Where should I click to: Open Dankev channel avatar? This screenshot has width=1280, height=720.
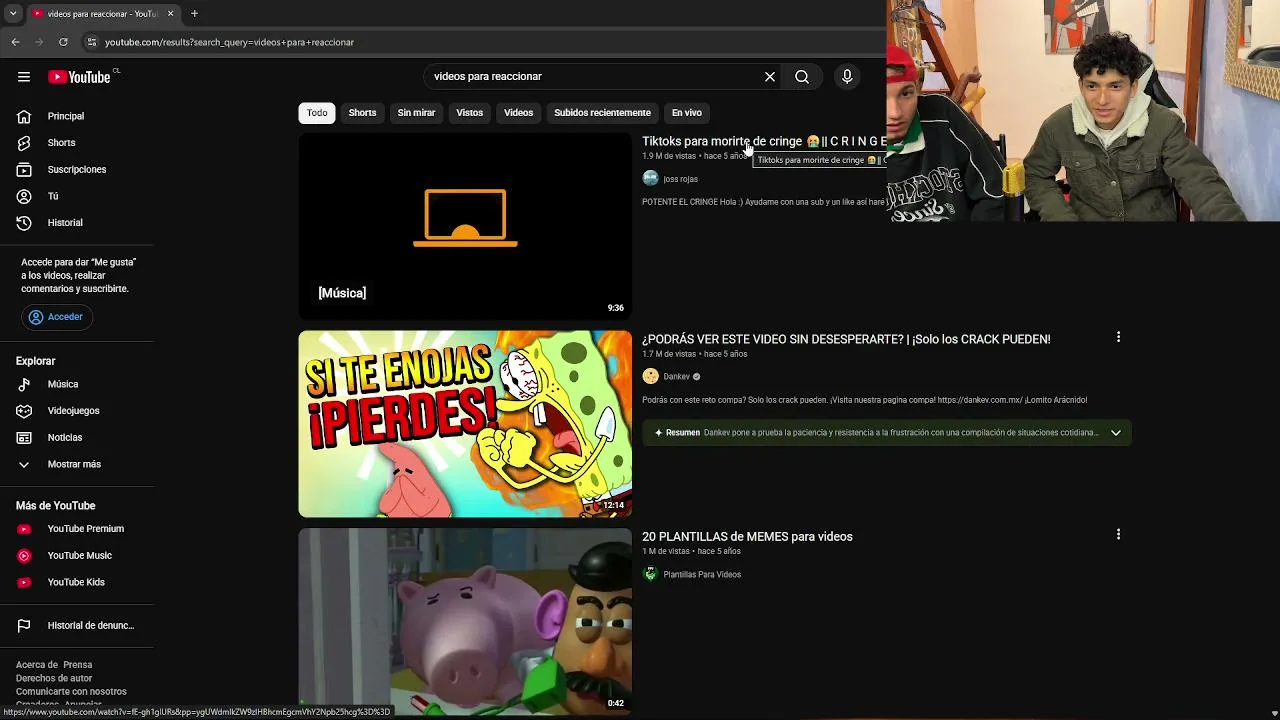651,377
